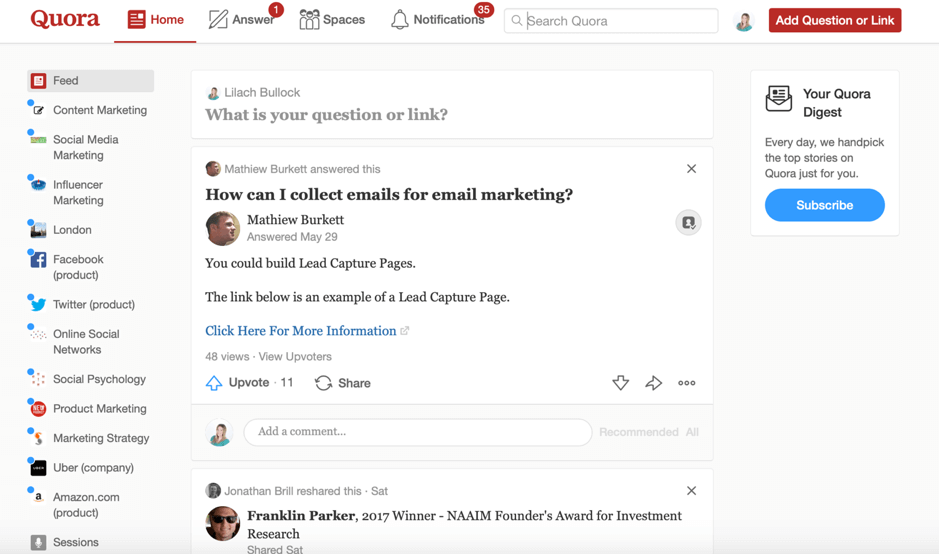The image size is (939, 554).
Task: Click the Add a comment field
Action: point(417,432)
